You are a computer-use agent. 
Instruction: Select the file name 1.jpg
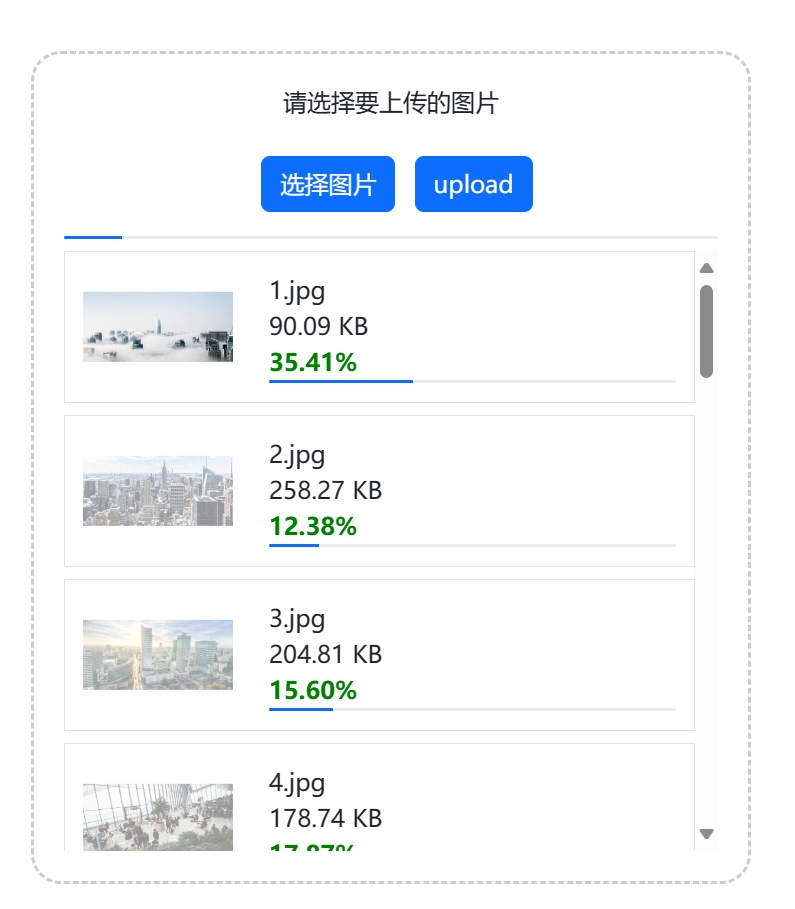coord(297,292)
